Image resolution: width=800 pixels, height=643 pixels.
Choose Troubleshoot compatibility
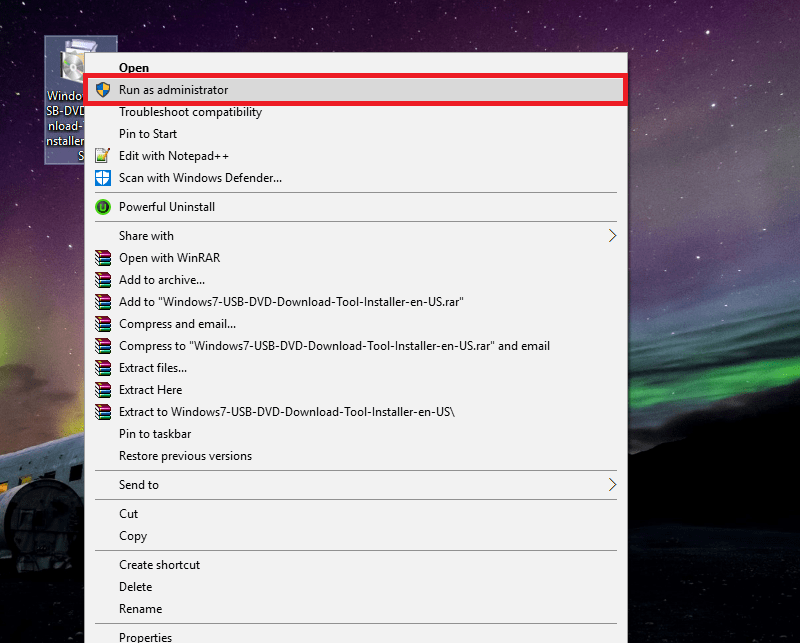(x=356, y=112)
